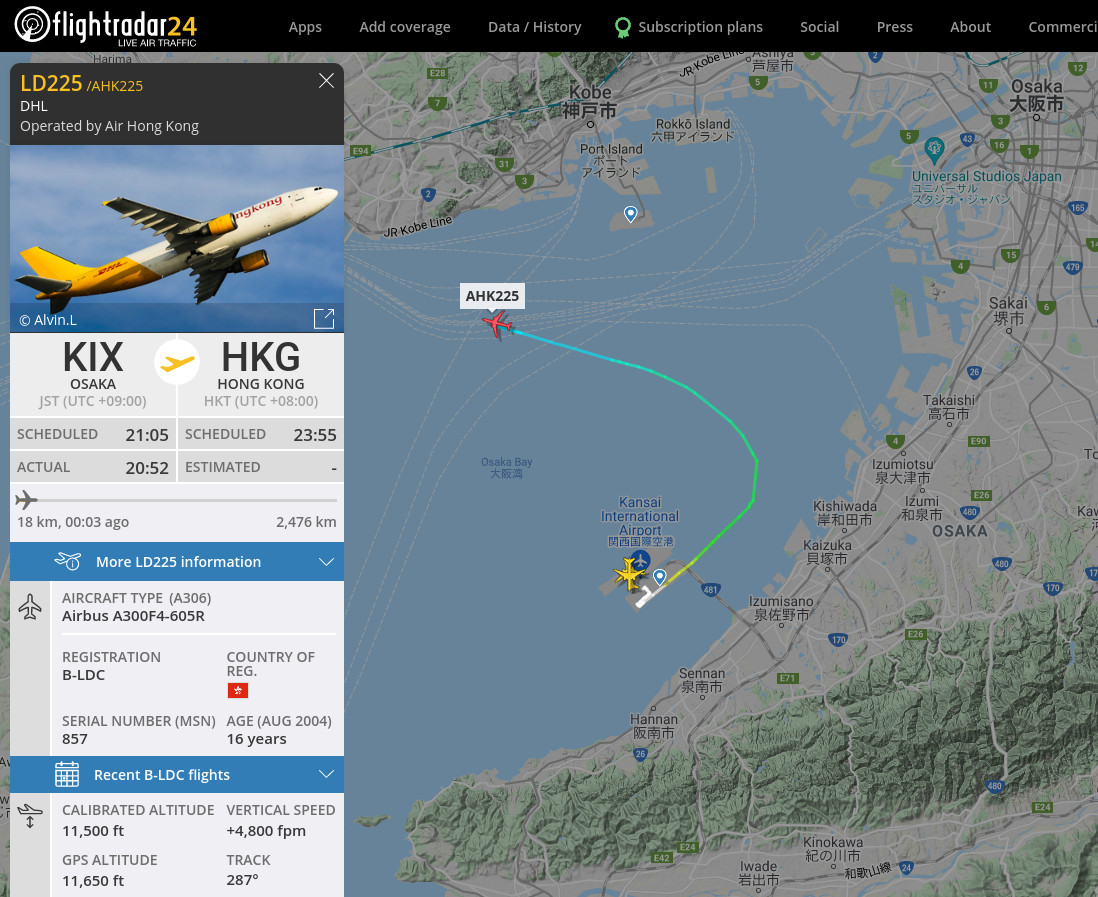This screenshot has height=897, width=1098.
Task: Click the Subscription plans badge icon
Action: 622,27
